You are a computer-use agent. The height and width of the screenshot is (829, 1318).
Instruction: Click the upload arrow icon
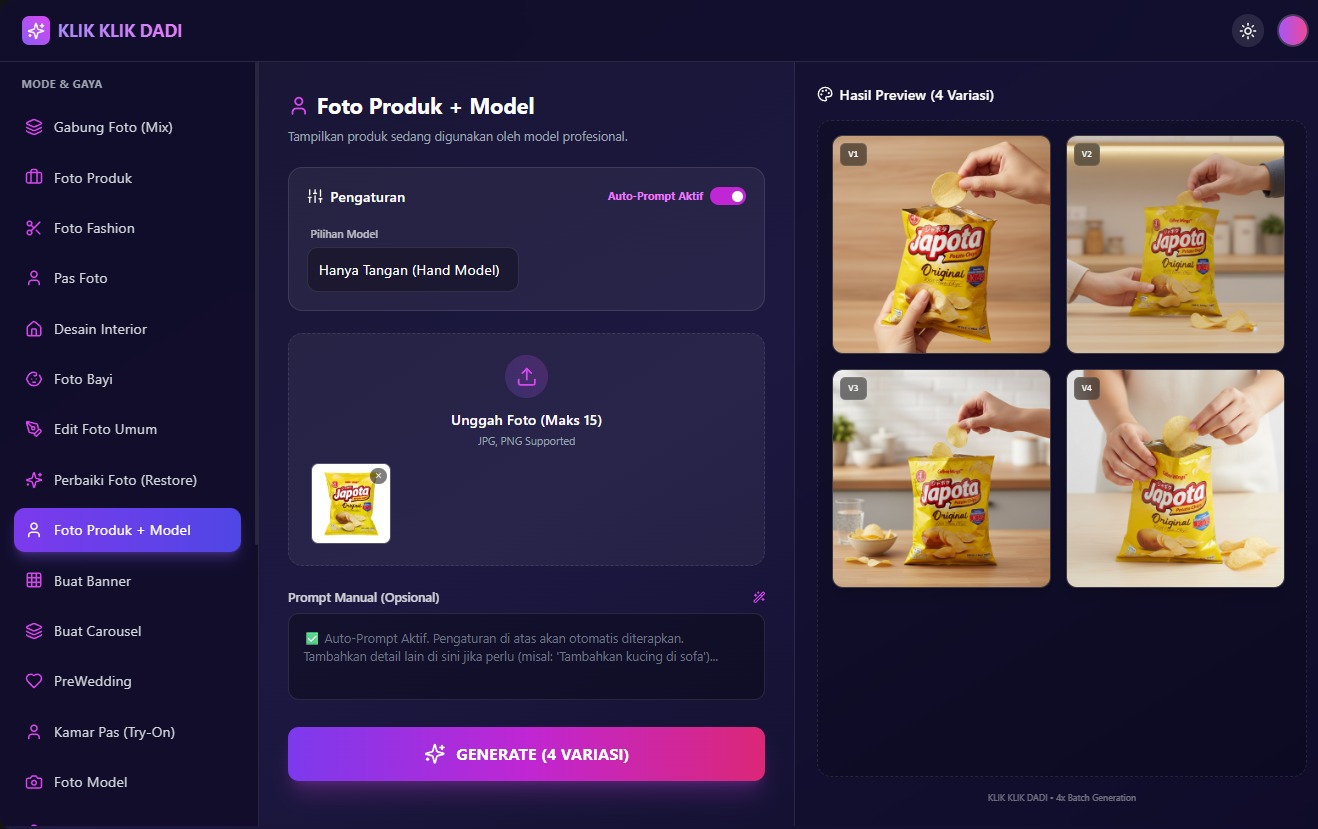[x=526, y=377]
